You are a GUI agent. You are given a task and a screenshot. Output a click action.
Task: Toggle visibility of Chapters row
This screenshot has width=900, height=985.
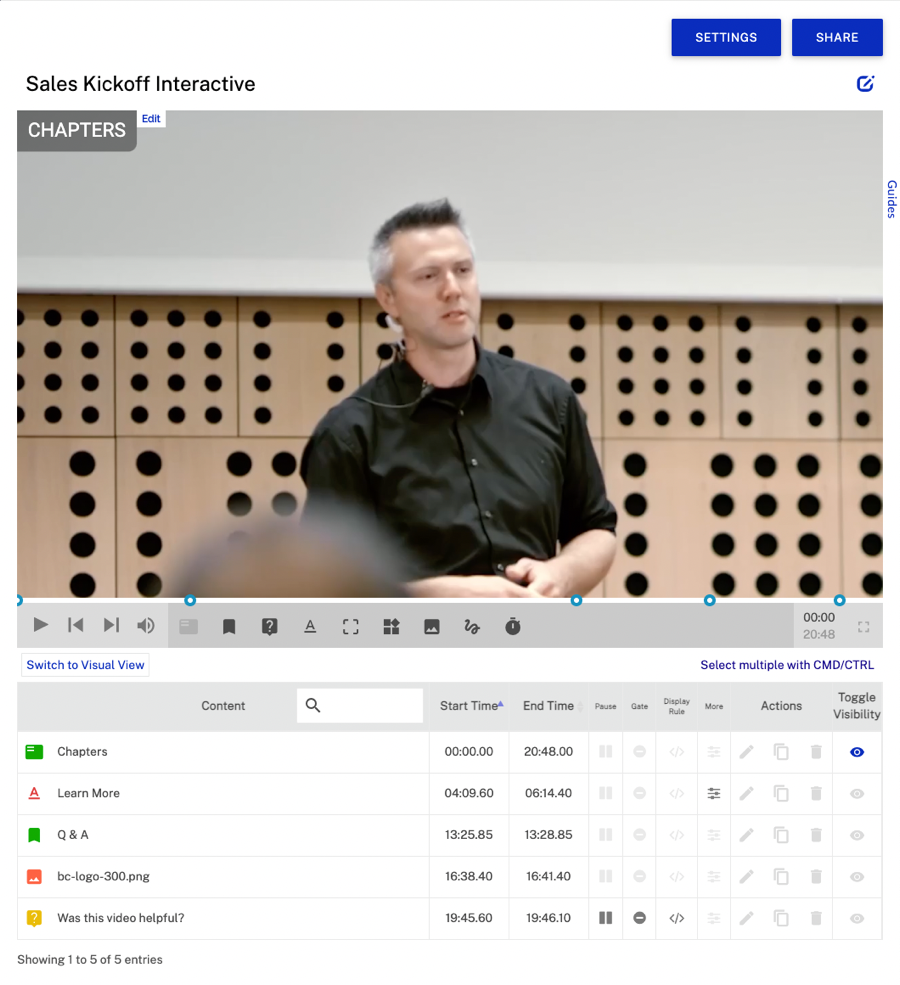click(x=857, y=752)
